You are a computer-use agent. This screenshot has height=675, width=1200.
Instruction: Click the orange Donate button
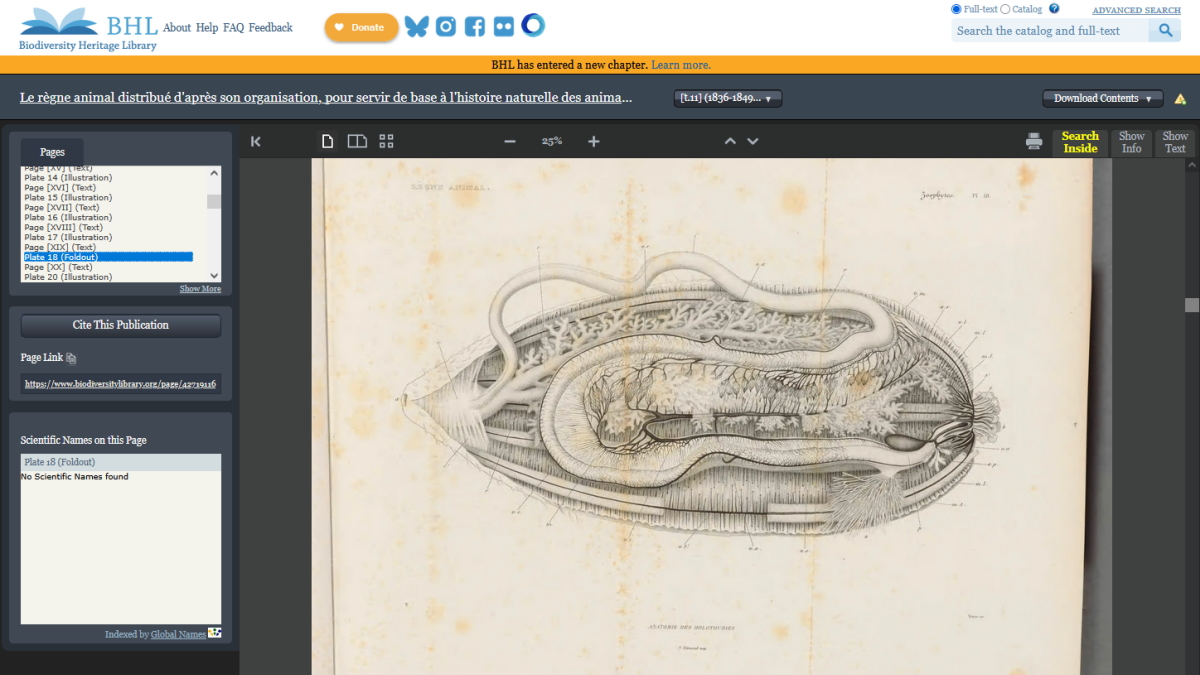(361, 28)
